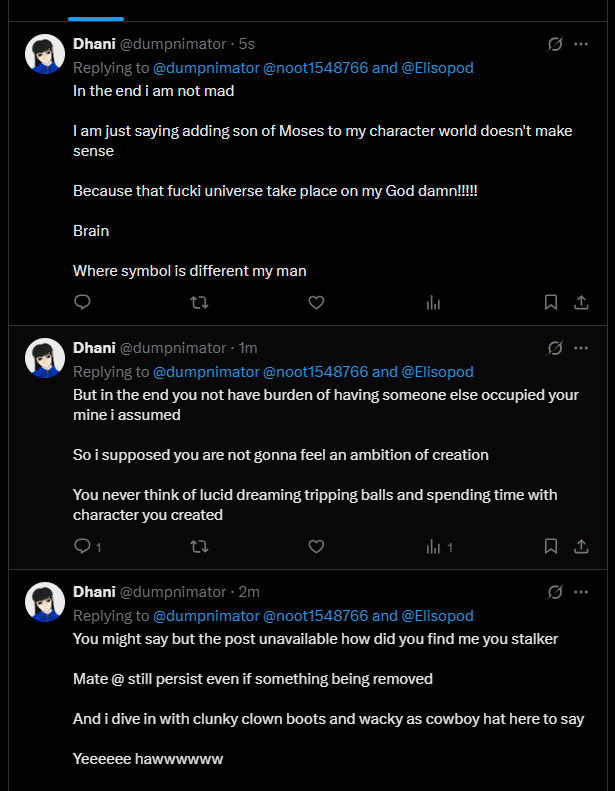Like the tweet posted 5s ago

[316, 302]
